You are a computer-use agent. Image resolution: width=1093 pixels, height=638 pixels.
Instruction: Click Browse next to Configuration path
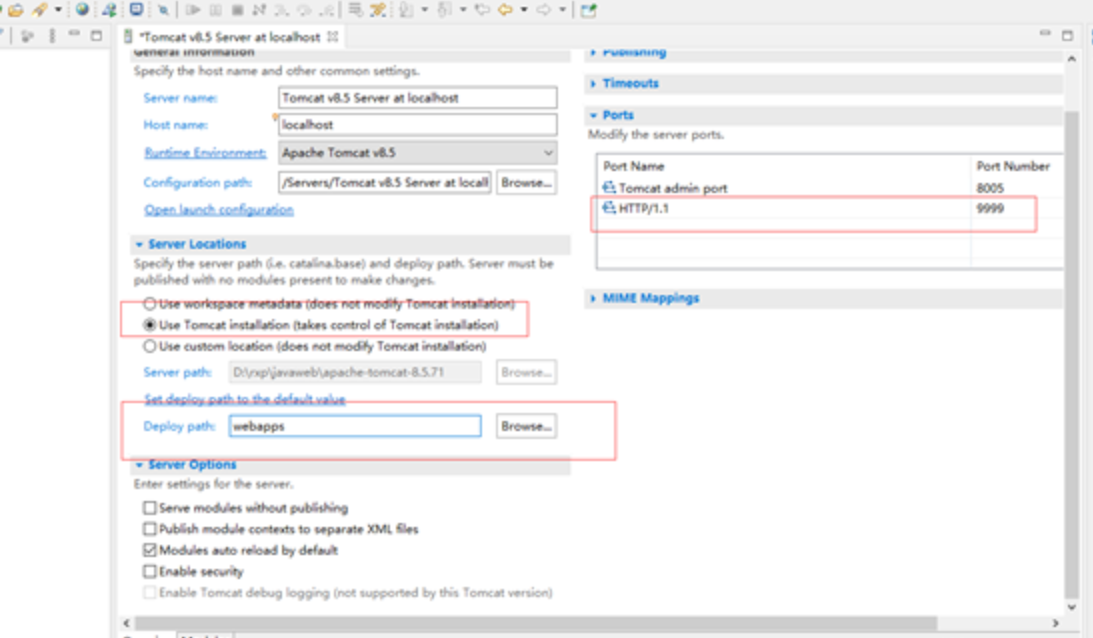[526, 183]
